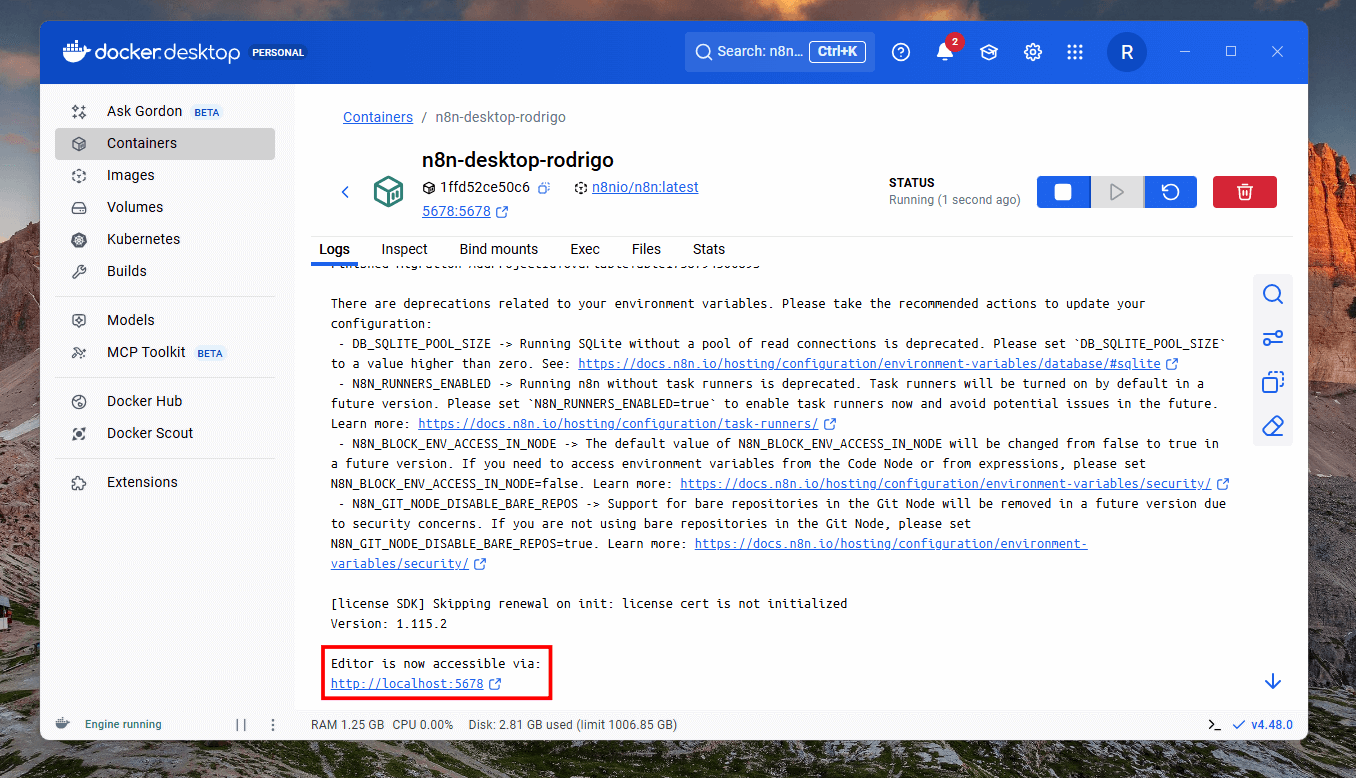Image resolution: width=1356 pixels, height=778 pixels.
Task: Select the Logs tab
Action: click(x=335, y=250)
